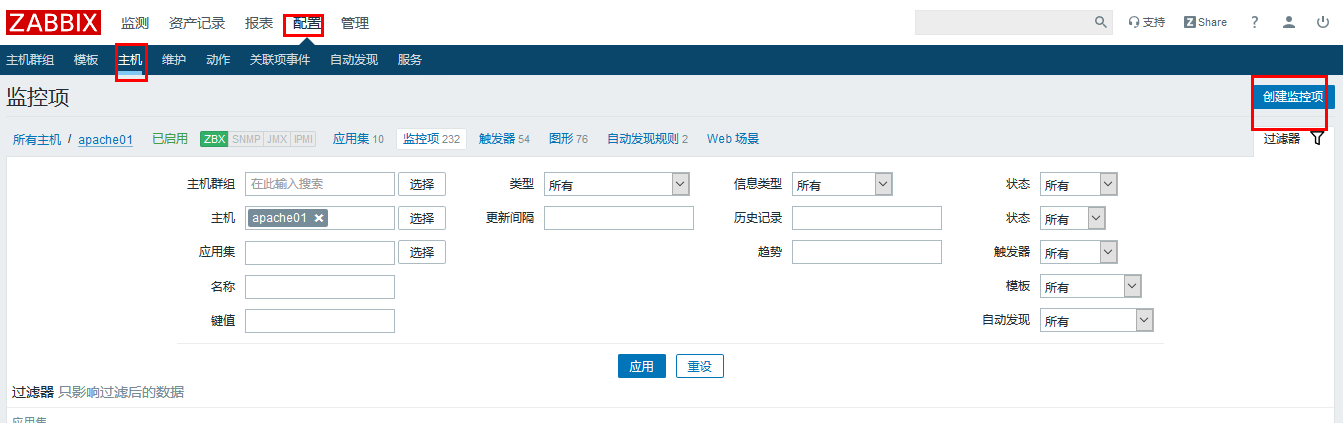Click the green ZBX availability badge
Viewport: 1343px width, 423px height.
click(214, 139)
